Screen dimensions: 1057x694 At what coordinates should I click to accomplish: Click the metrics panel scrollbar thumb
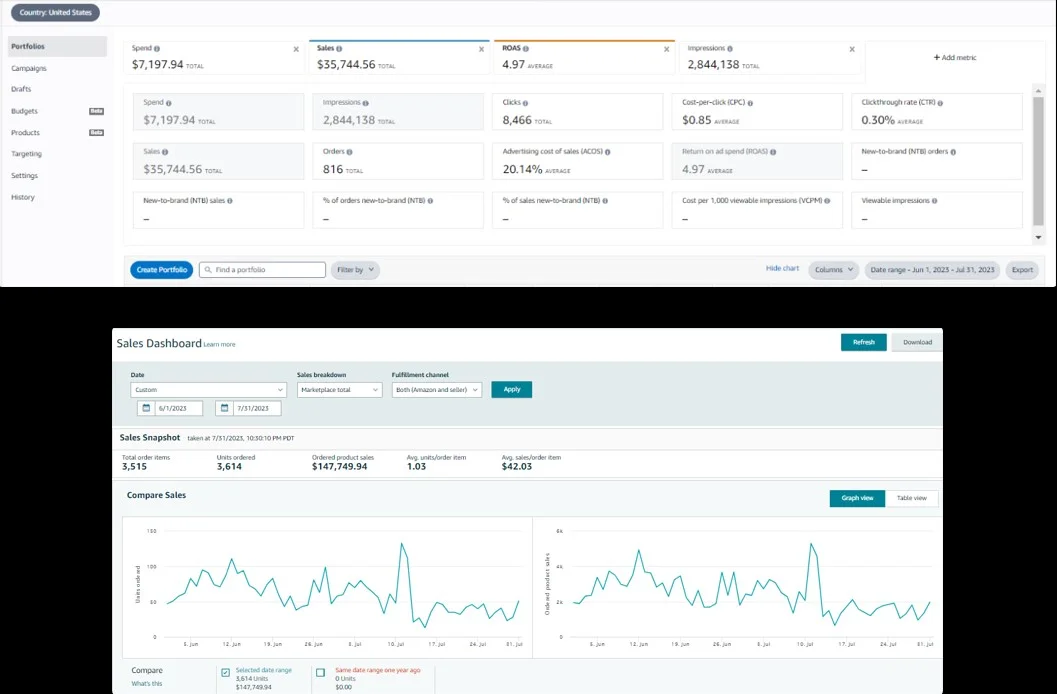1038,160
